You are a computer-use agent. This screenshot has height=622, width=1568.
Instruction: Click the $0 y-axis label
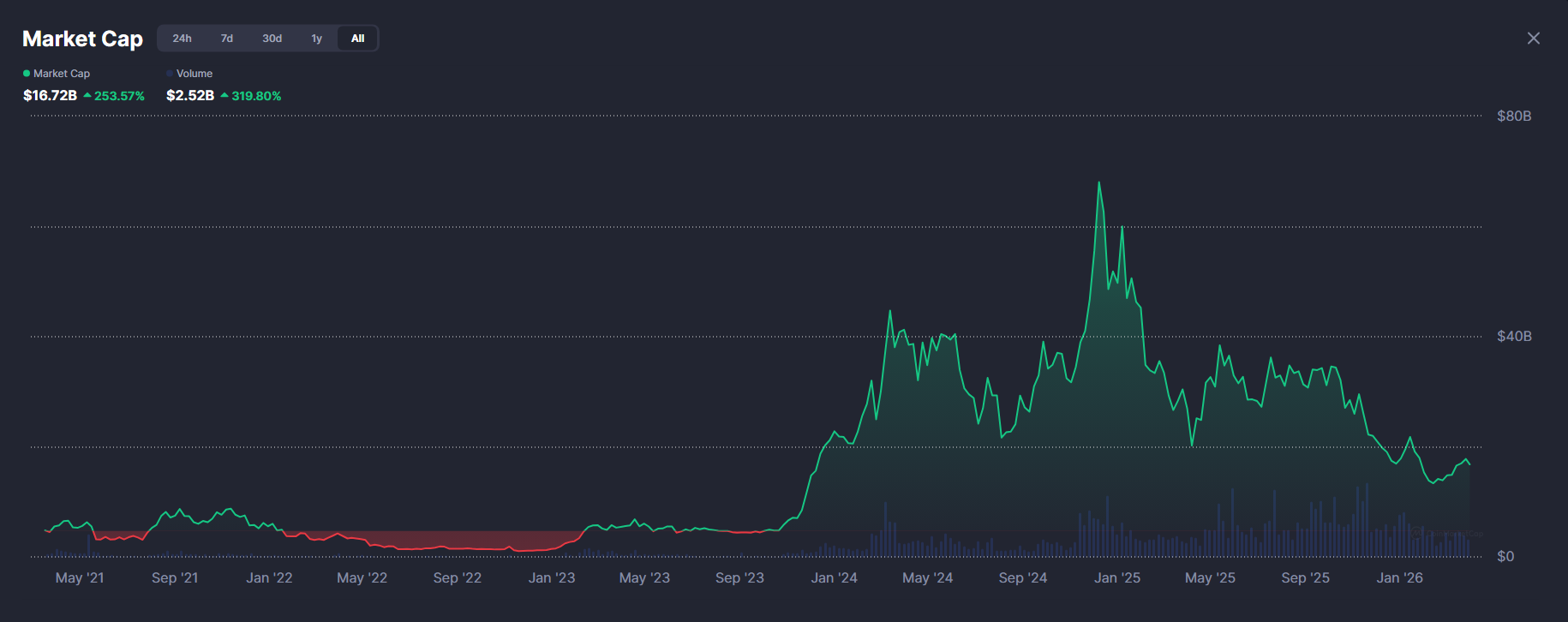(x=1505, y=556)
